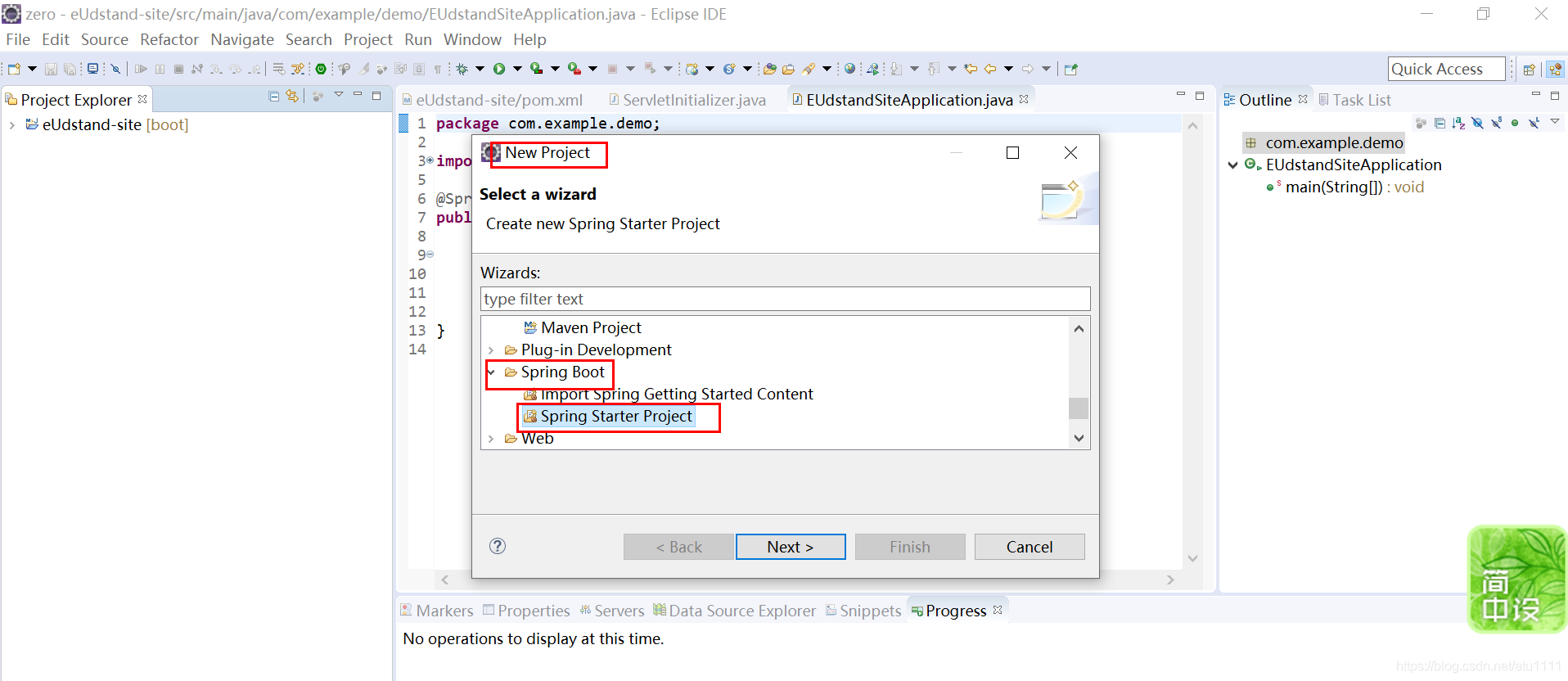Switch to the ServletInitializer.java tab
The width and height of the screenshot is (1568, 681).
tap(687, 100)
